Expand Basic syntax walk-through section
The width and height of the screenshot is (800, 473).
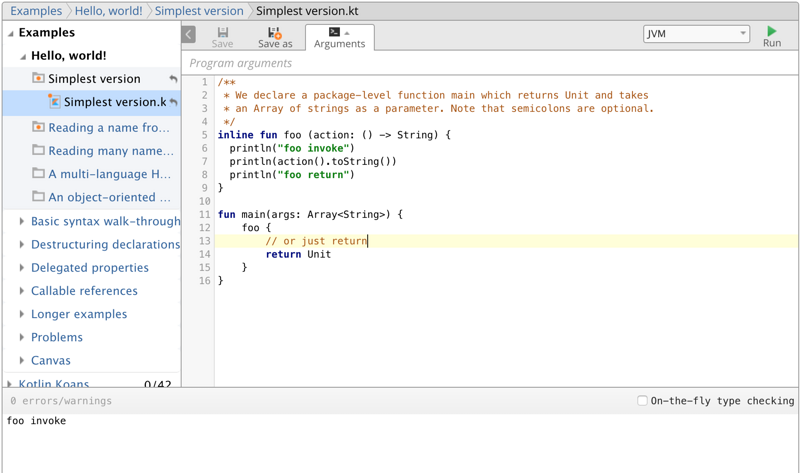[x=21, y=221]
